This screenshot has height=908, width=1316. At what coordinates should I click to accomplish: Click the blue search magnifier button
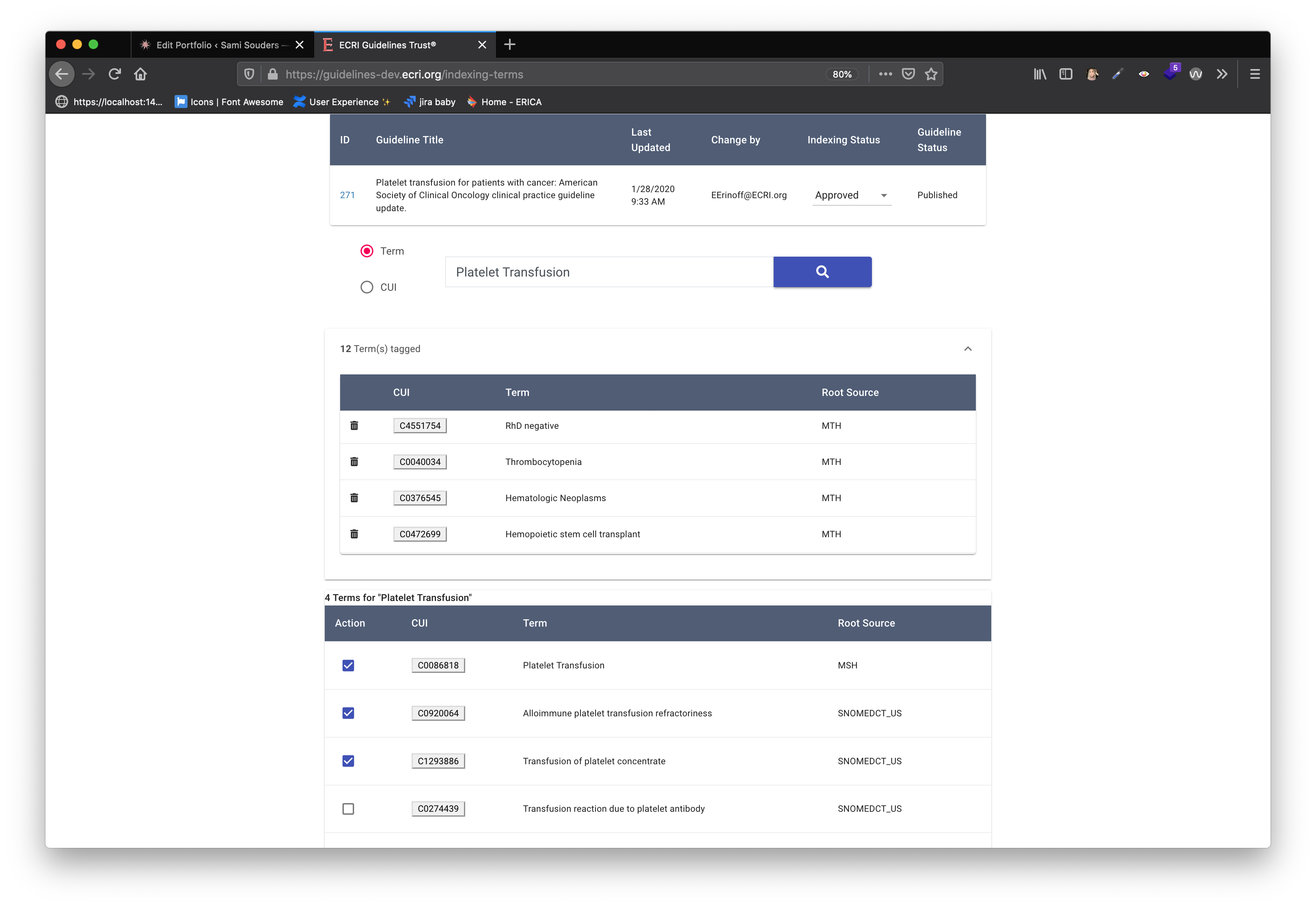click(822, 272)
